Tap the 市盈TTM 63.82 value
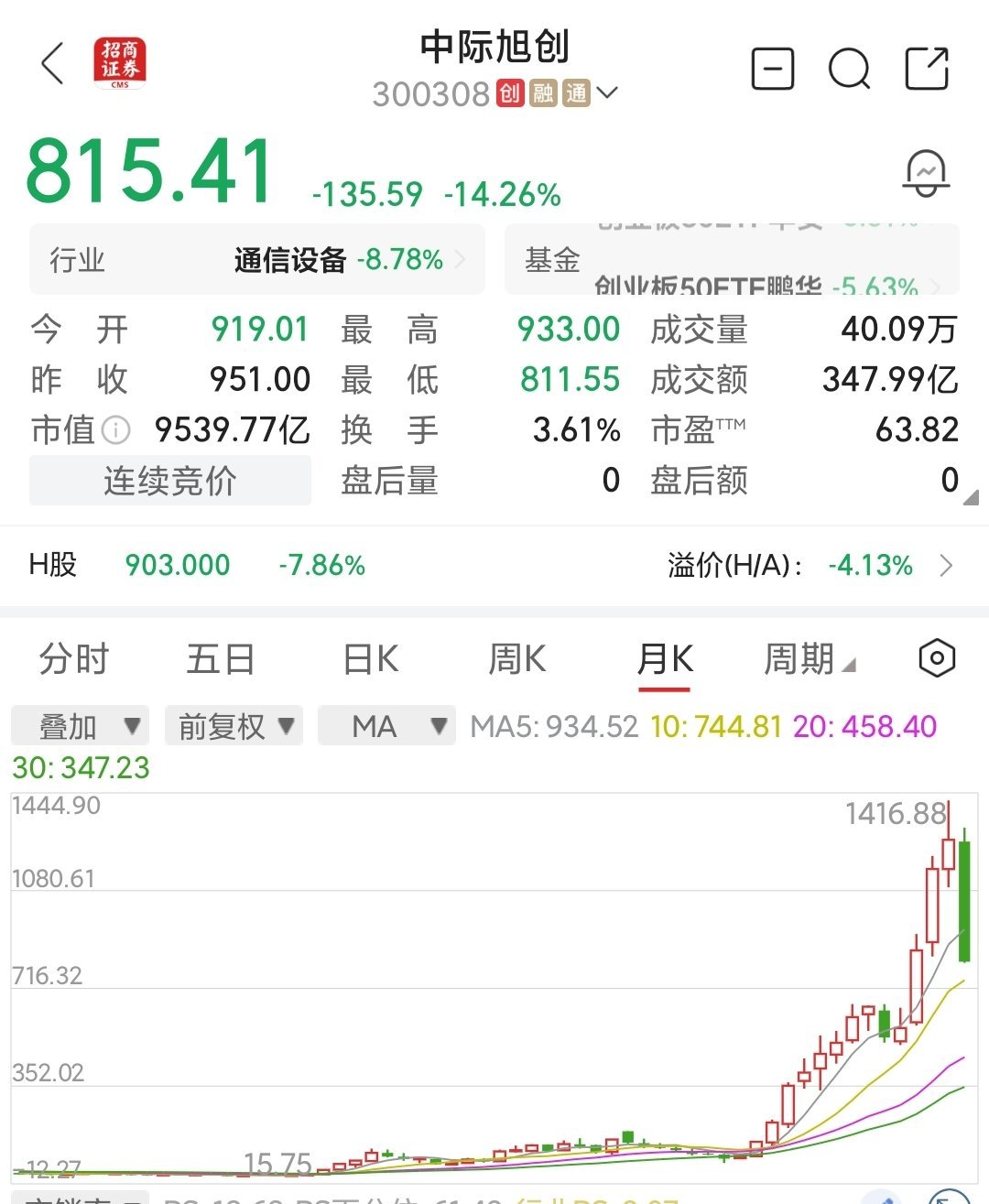 [x=917, y=429]
